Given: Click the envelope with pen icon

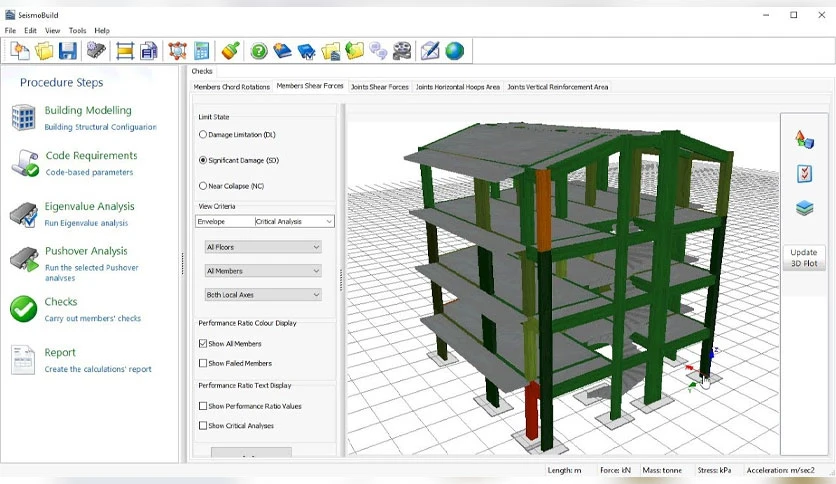Looking at the screenshot, I should [430, 51].
